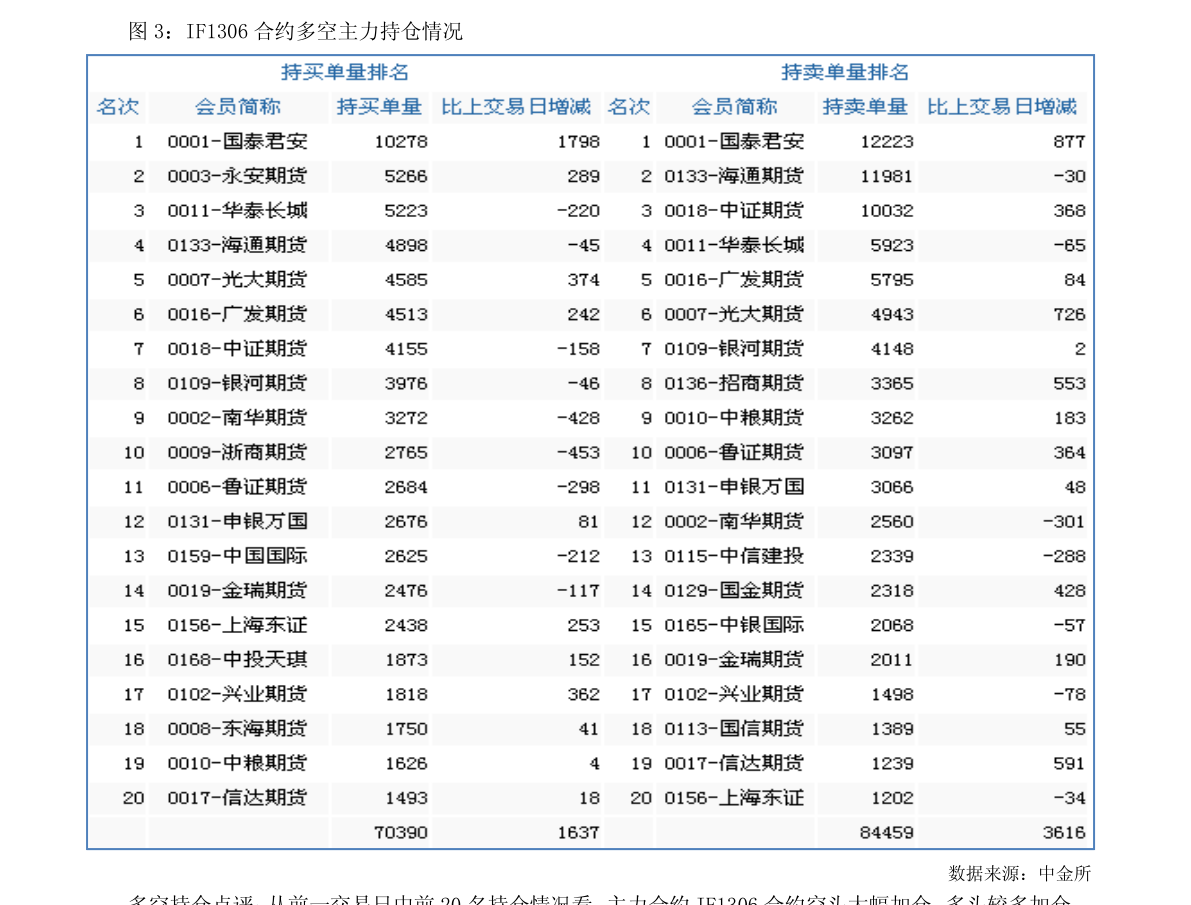The height and width of the screenshot is (905, 1191).
Task: Click buy volume value 10278
Action: coord(401,142)
